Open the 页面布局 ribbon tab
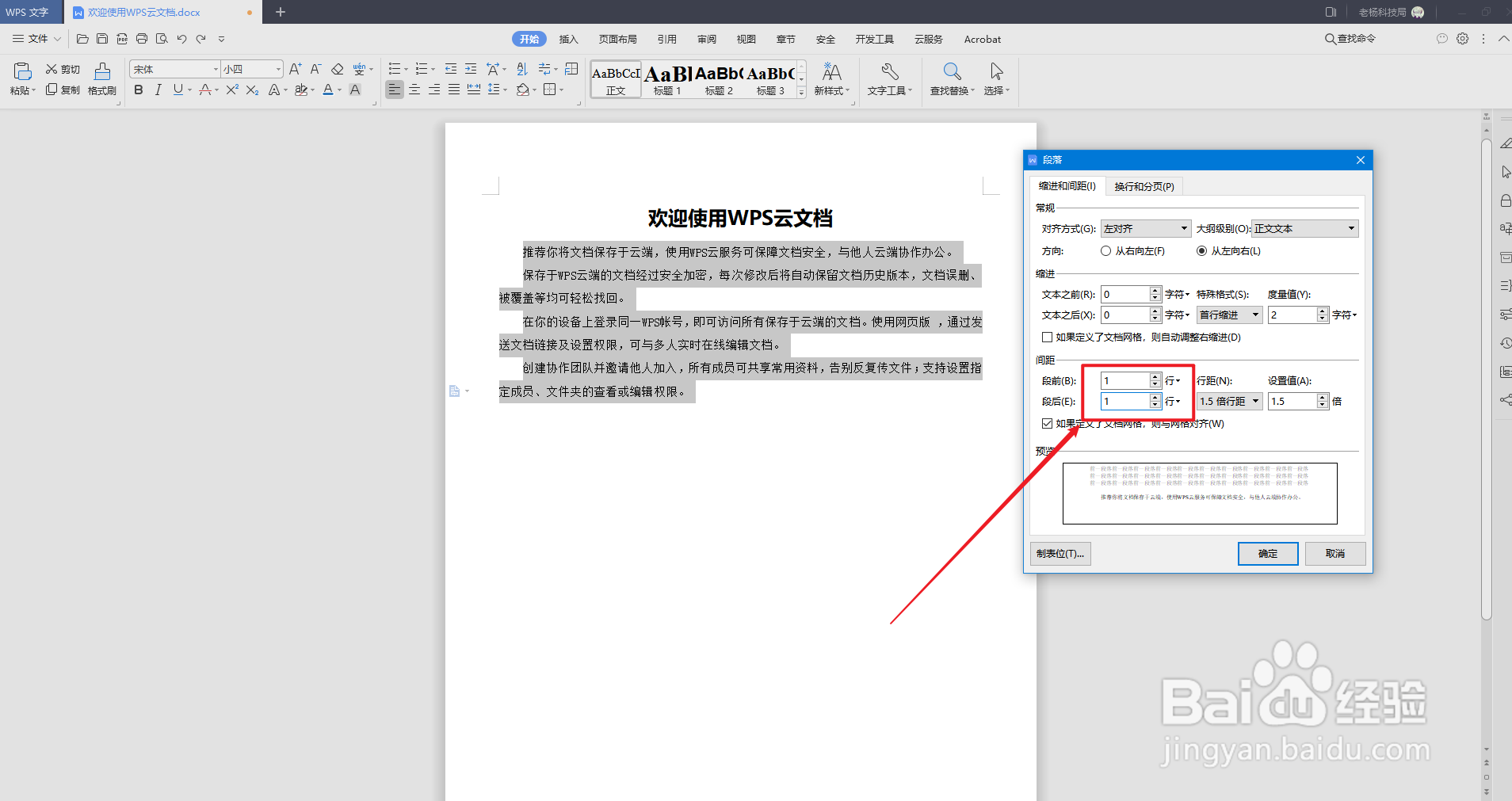This screenshot has height=801, width=1512. (x=617, y=40)
